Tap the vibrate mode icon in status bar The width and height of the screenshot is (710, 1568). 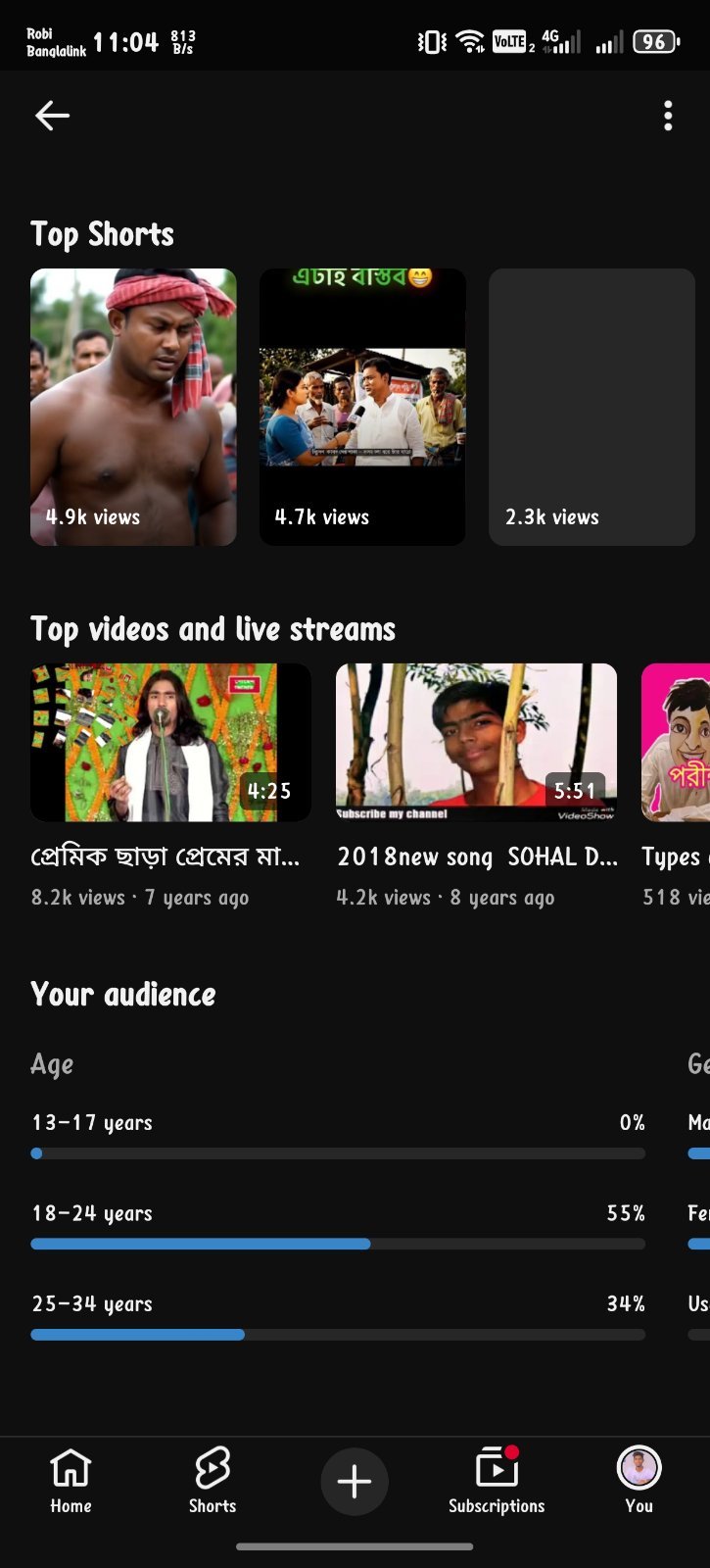pos(432,42)
